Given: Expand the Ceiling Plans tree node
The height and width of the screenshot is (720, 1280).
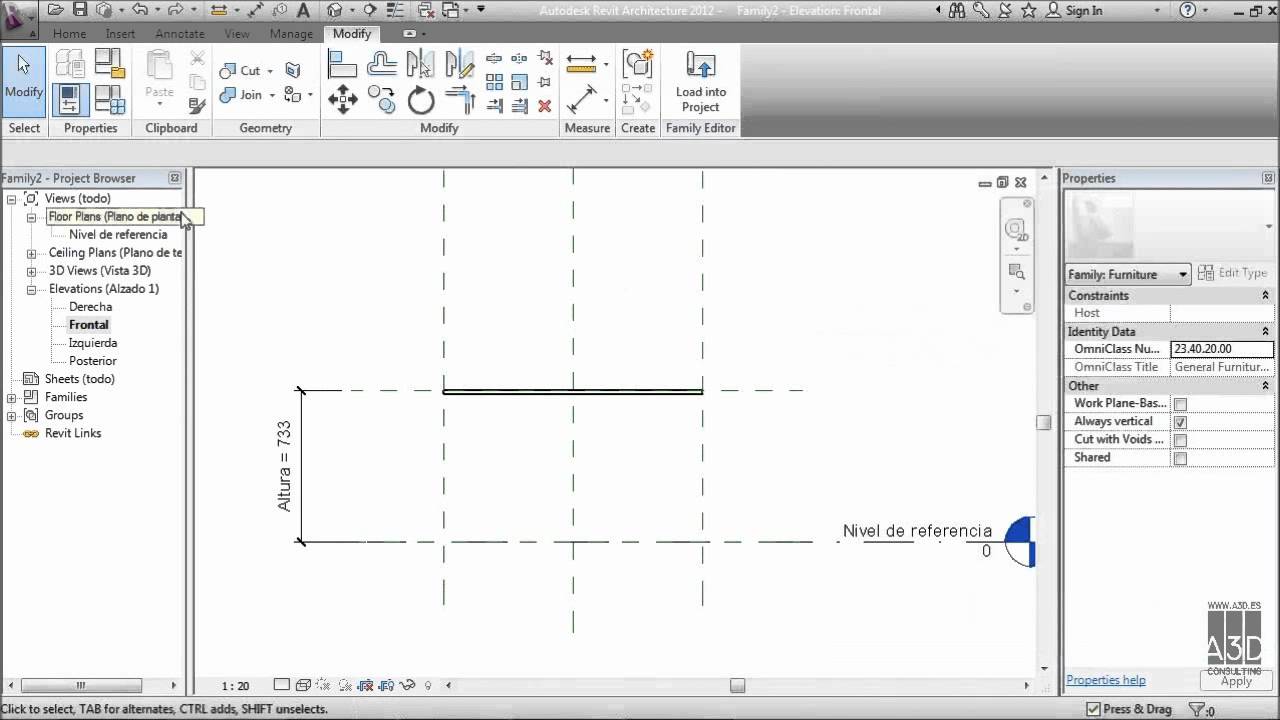Looking at the screenshot, I should click(x=31, y=253).
